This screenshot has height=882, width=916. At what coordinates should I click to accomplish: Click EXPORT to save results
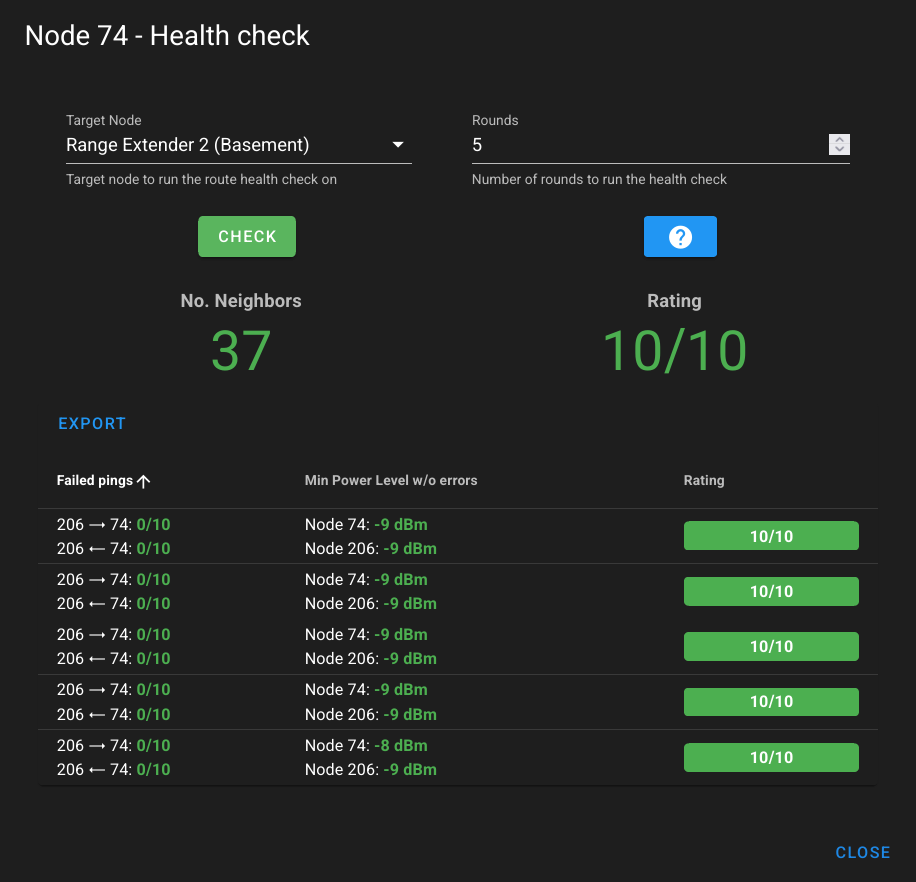[91, 423]
